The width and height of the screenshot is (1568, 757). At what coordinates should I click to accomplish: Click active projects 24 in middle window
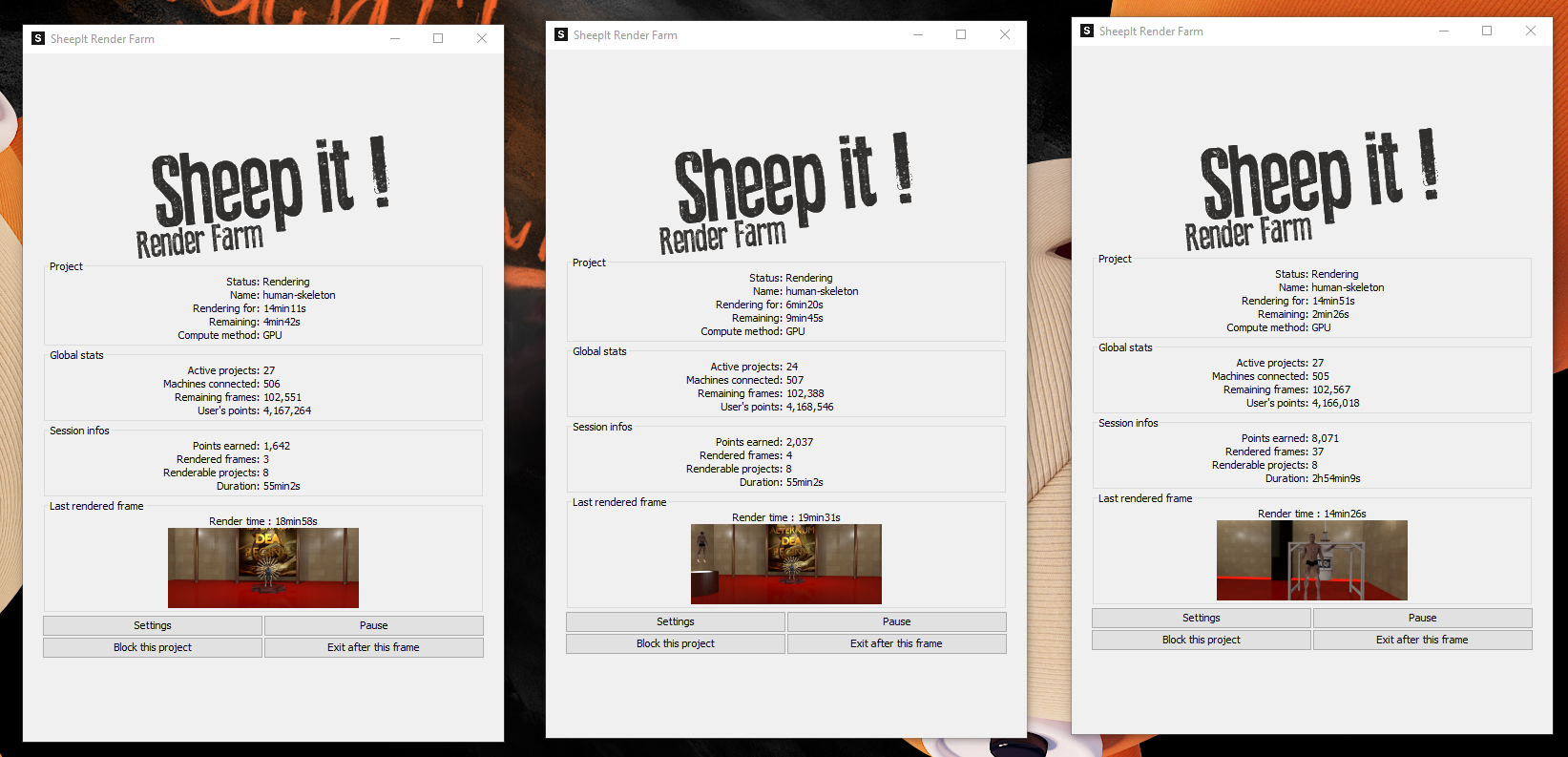coord(792,367)
